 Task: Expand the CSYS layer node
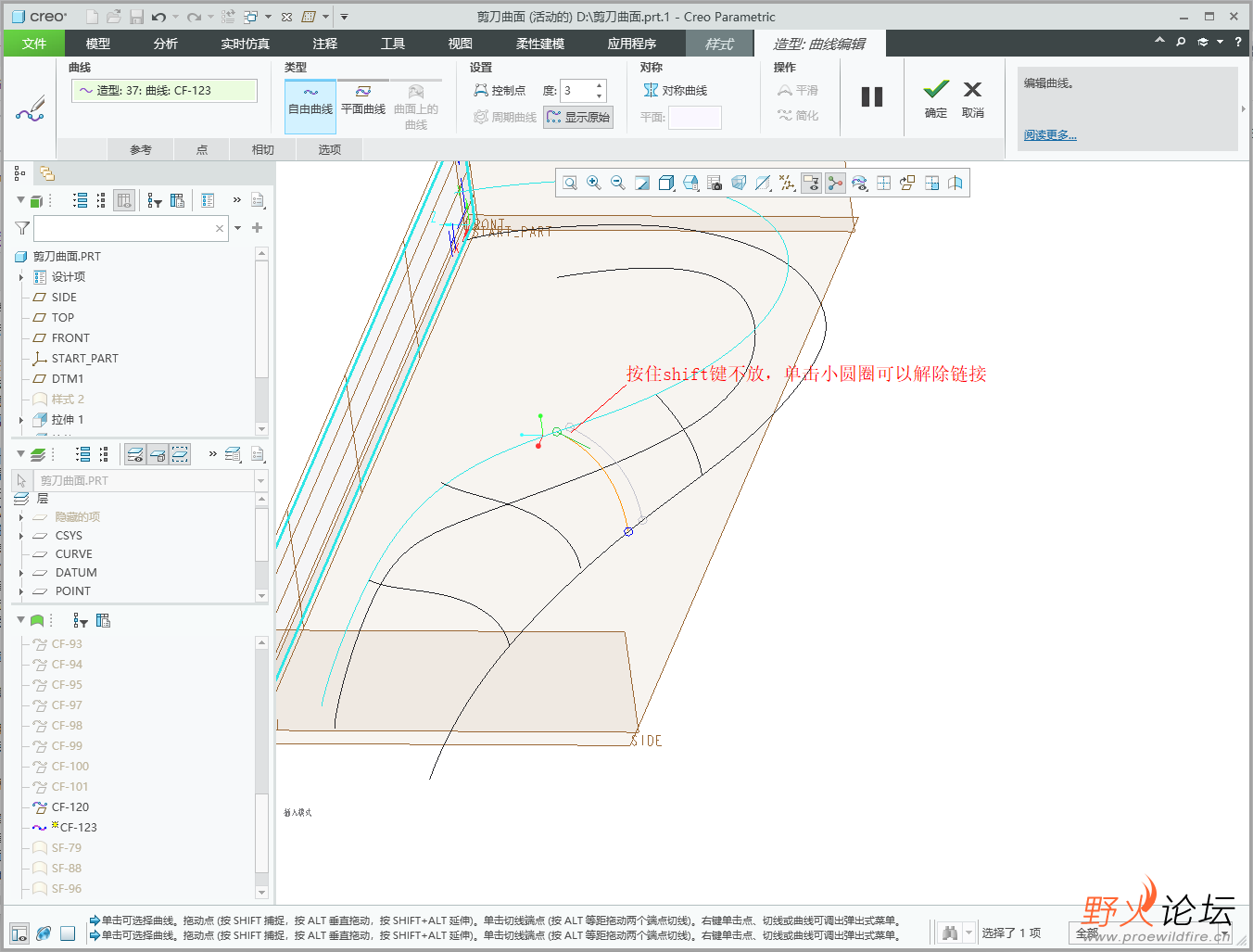21,536
